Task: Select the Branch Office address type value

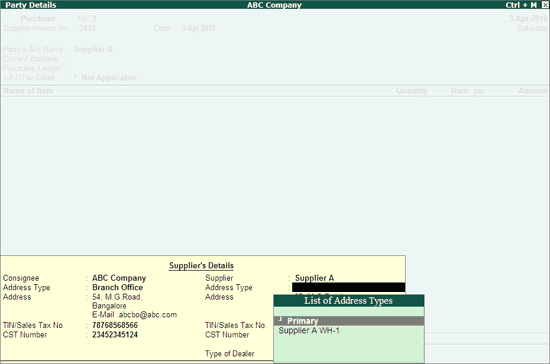Action: coord(118,288)
